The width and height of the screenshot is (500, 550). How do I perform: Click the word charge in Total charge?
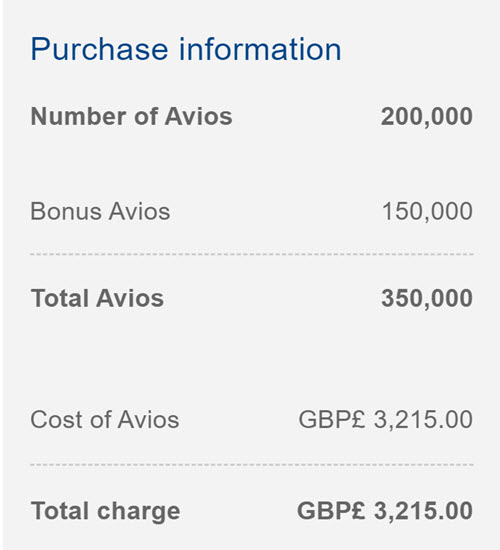[139, 512]
